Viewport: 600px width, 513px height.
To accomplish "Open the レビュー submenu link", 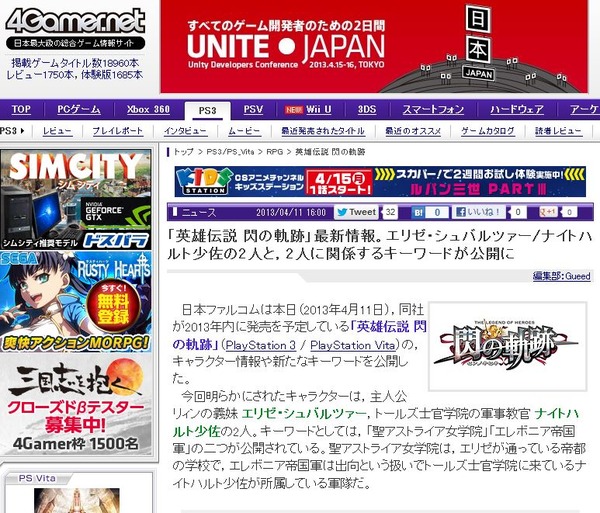I will tap(57, 131).
